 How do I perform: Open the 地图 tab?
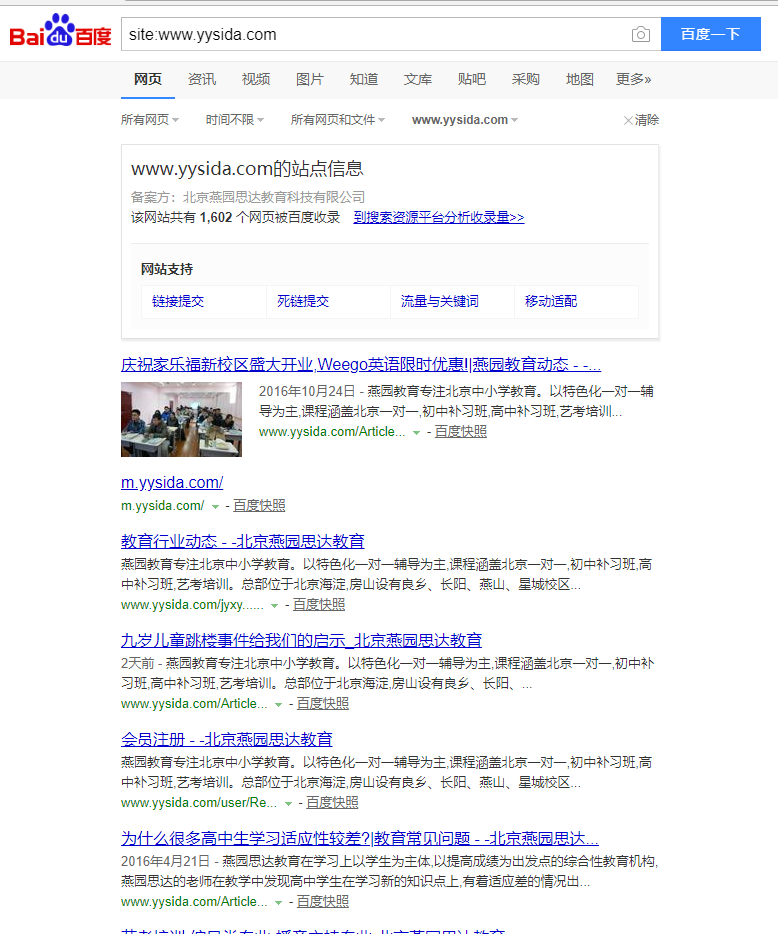click(580, 79)
